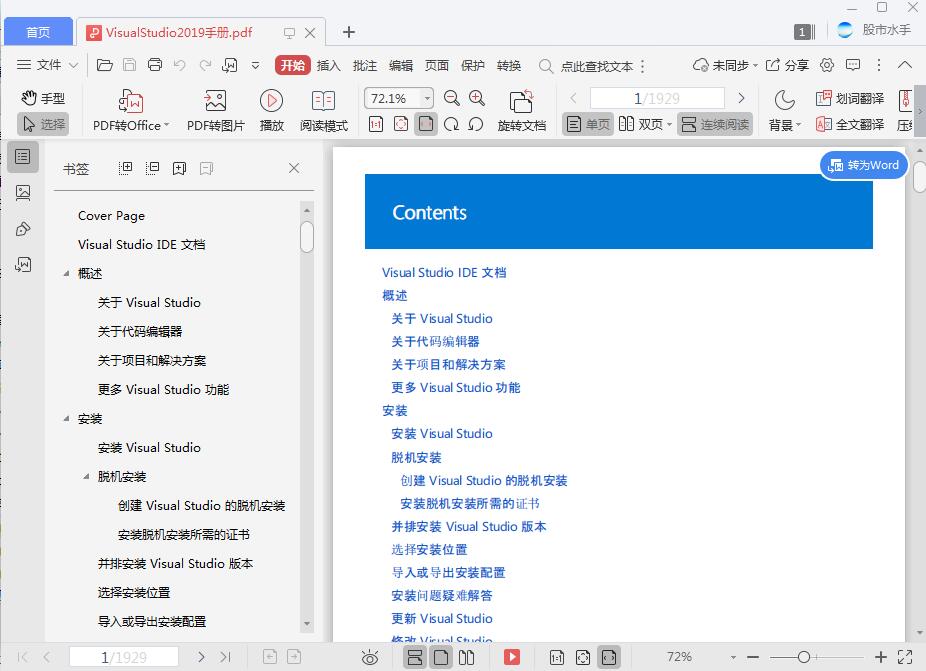Viewport: 926px width, 671px height.
Task: Open the 划词翻译 word translation tool
Action: (850, 98)
